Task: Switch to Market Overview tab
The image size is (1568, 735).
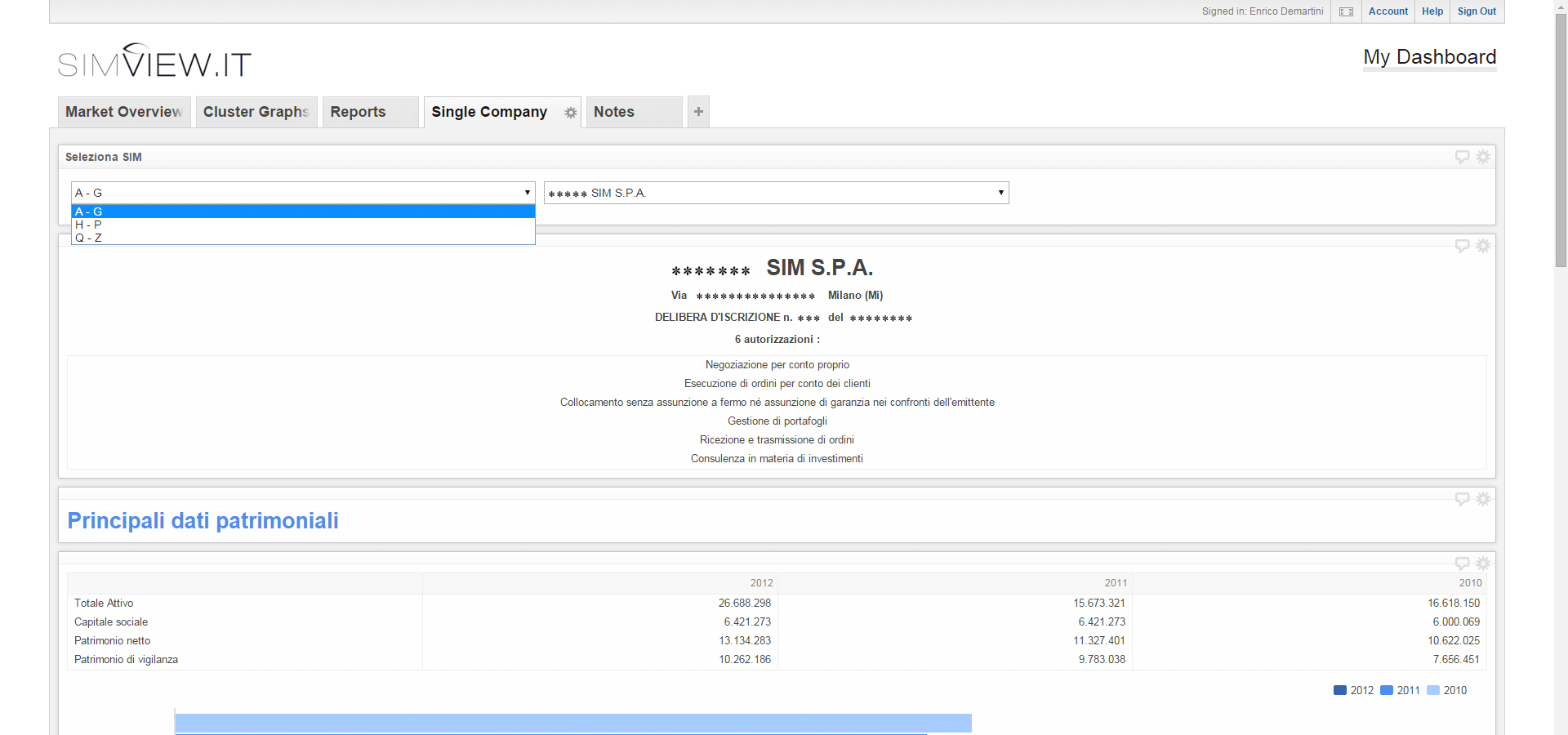Action: [x=123, y=112]
